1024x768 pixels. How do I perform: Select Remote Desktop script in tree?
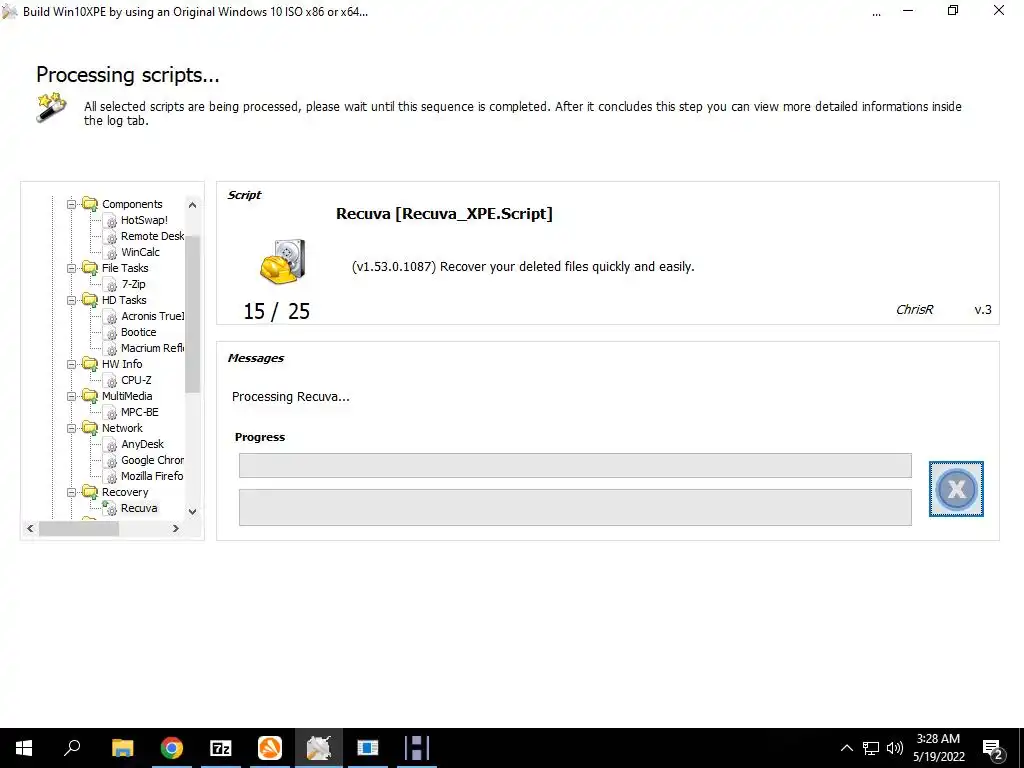click(x=152, y=236)
